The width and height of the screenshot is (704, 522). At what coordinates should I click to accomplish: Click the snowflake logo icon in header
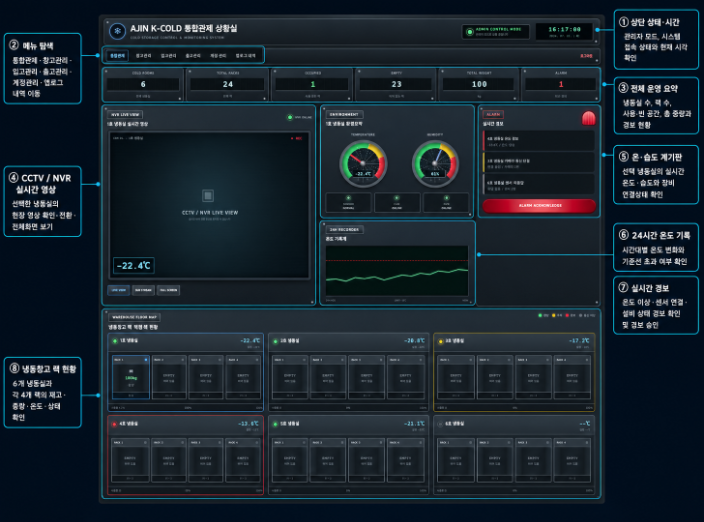117,31
